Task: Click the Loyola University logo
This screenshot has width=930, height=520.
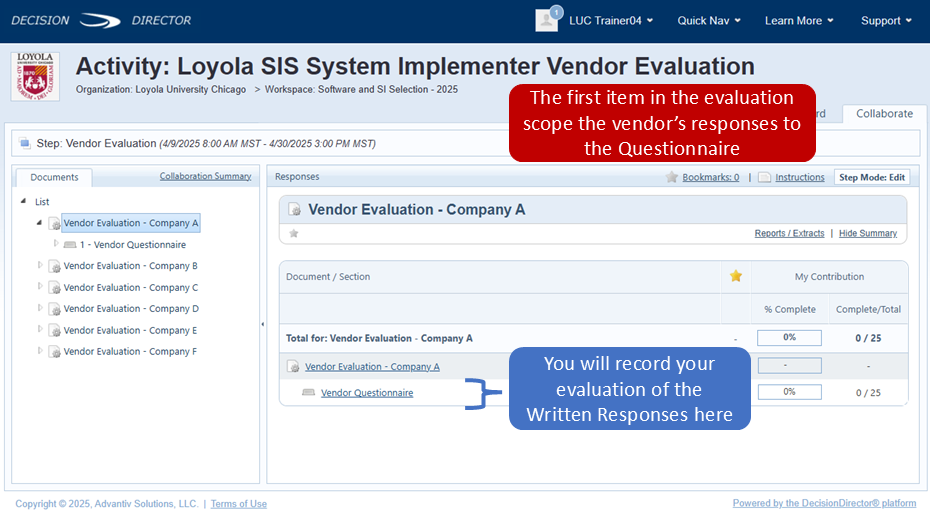Action: pos(35,76)
